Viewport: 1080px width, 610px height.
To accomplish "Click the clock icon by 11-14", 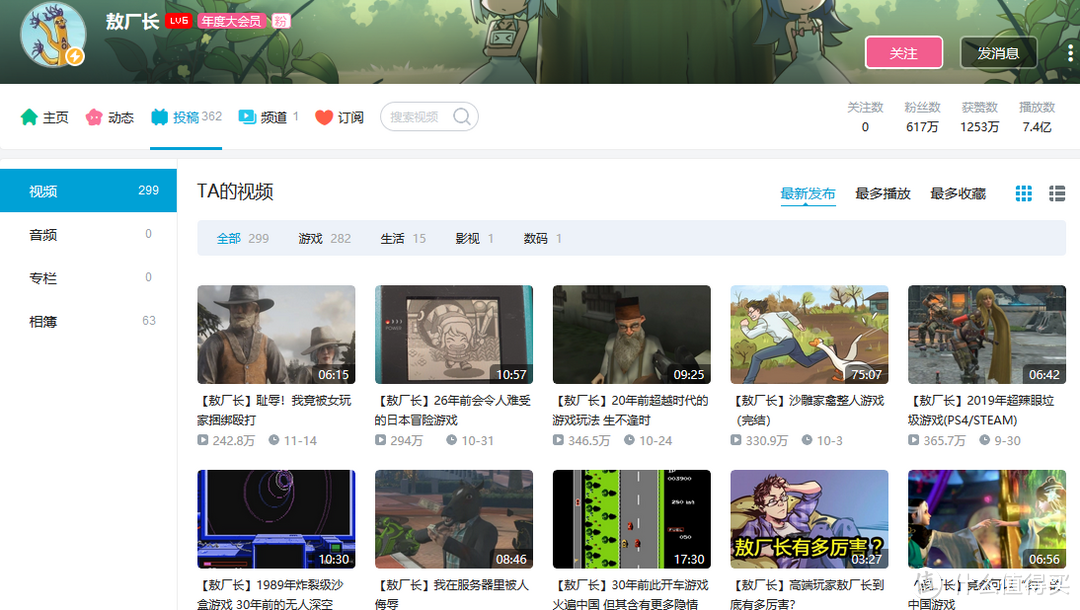I will [274, 440].
